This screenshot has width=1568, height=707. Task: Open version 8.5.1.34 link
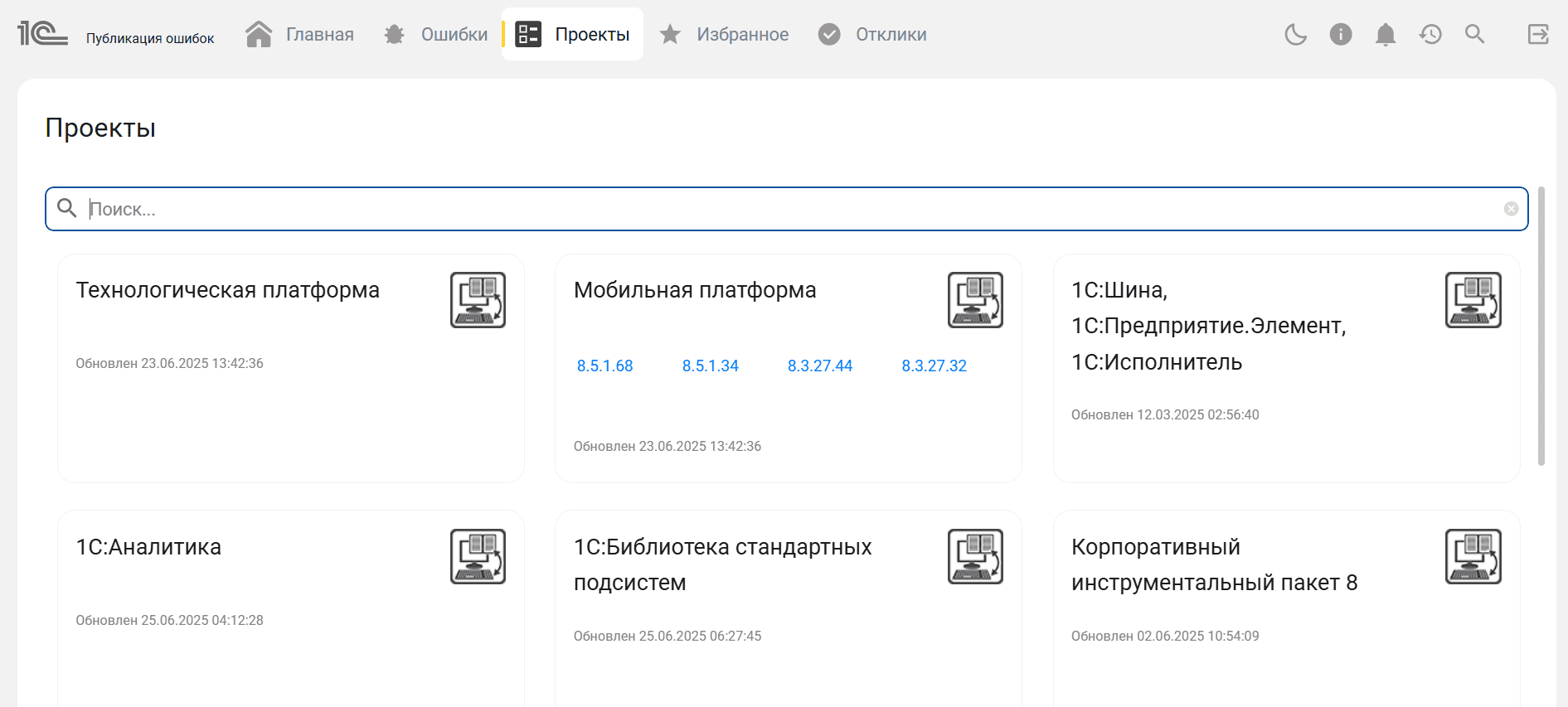tap(710, 366)
